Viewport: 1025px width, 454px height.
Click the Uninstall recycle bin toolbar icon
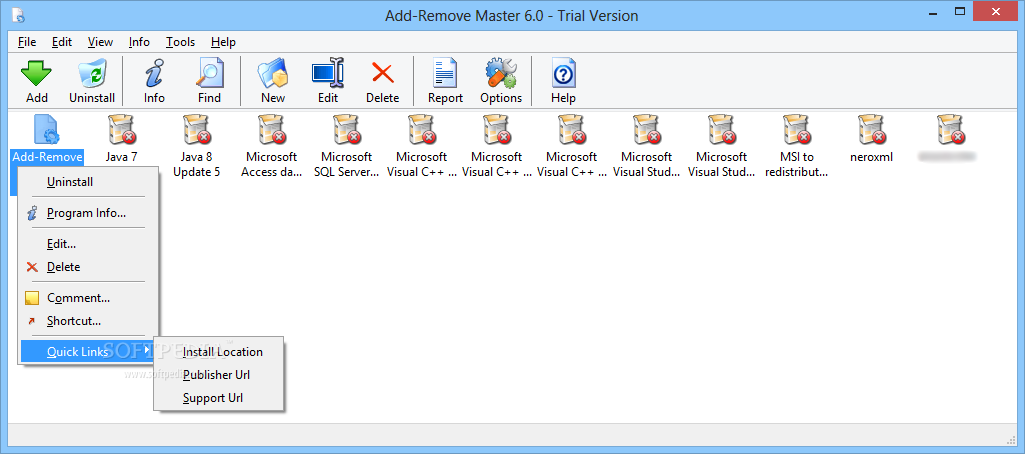92,81
